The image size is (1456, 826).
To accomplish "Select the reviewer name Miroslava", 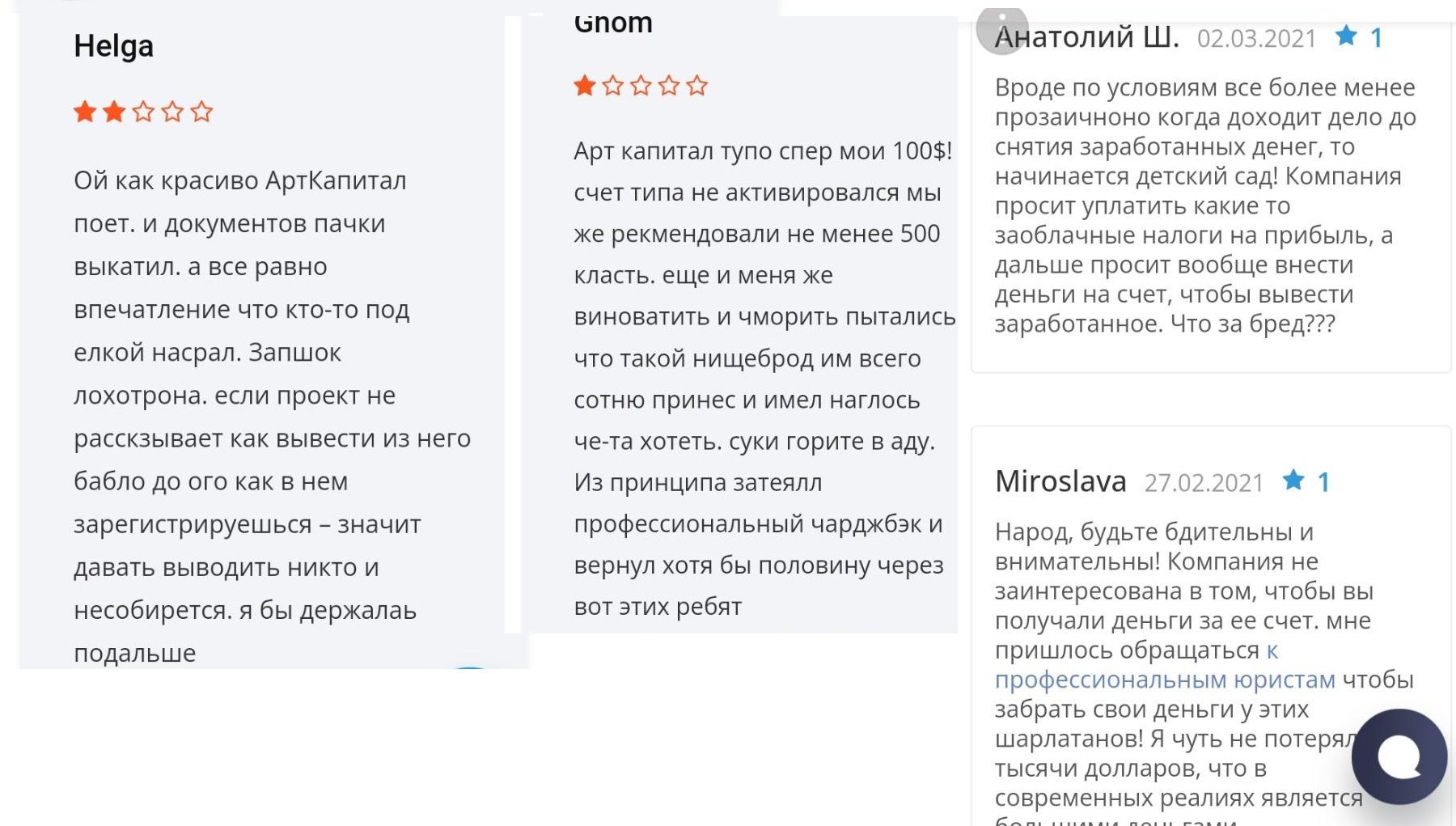I will (1060, 481).
